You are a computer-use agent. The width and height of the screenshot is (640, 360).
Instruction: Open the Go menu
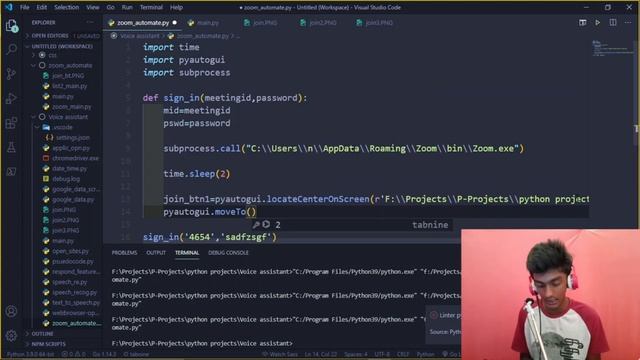pyautogui.click(x=110, y=7)
